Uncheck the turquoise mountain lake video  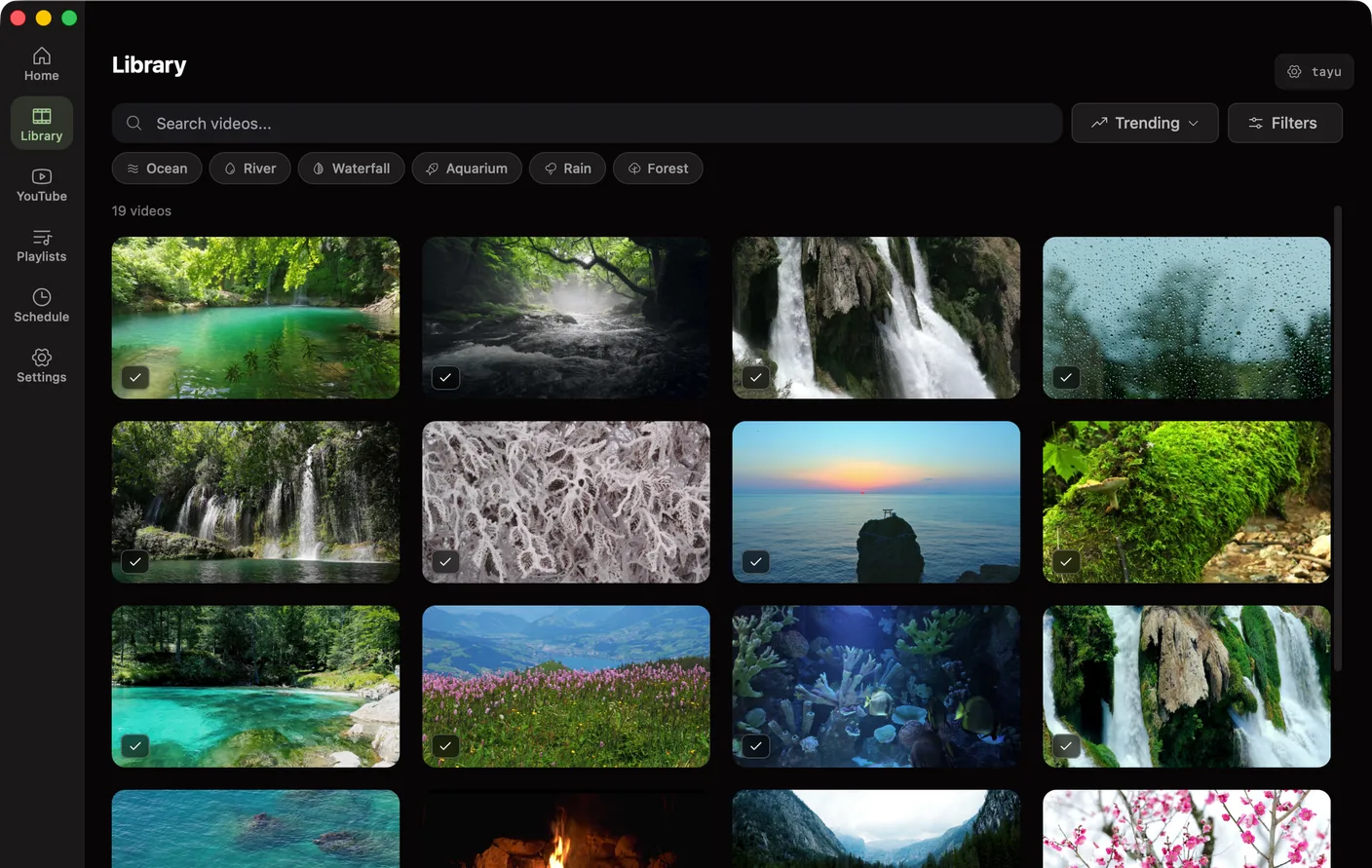click(135, 745)
